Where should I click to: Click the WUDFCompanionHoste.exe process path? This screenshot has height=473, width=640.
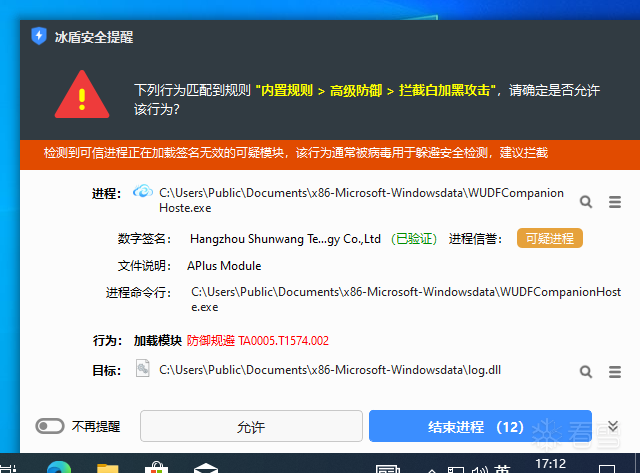tap(361, 200)
